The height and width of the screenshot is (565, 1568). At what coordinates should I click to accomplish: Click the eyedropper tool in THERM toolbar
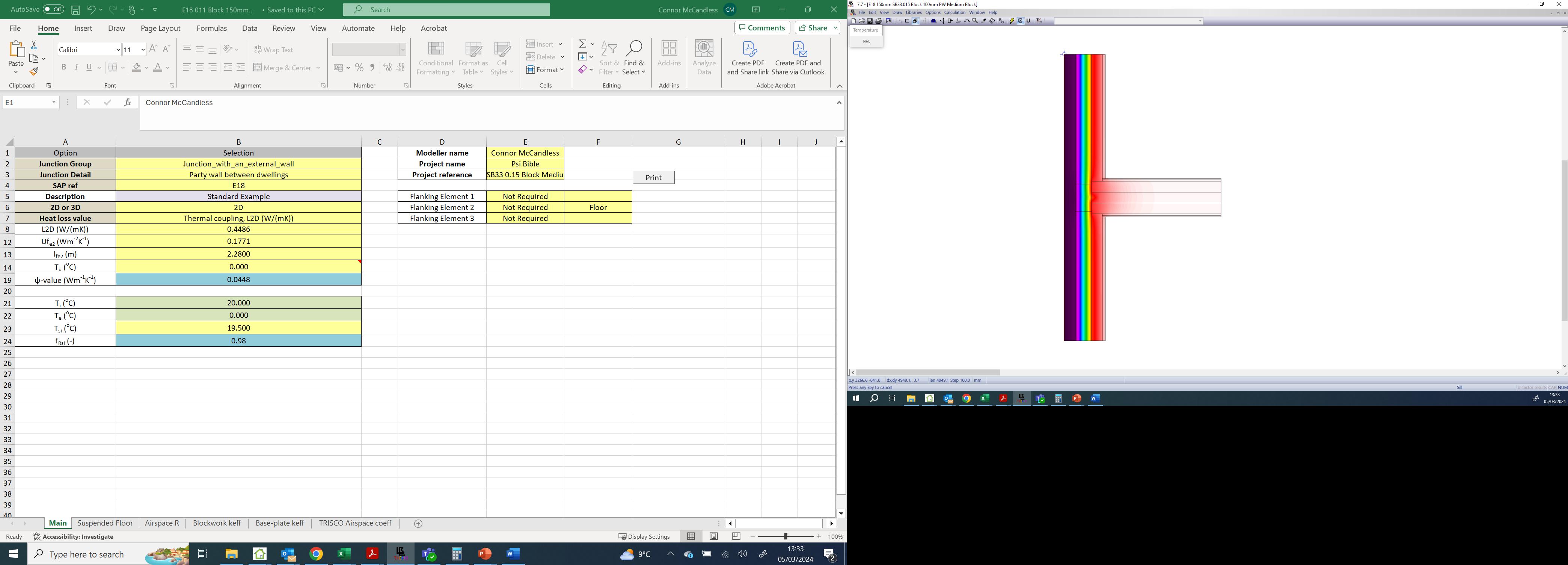tap(984, 21)
